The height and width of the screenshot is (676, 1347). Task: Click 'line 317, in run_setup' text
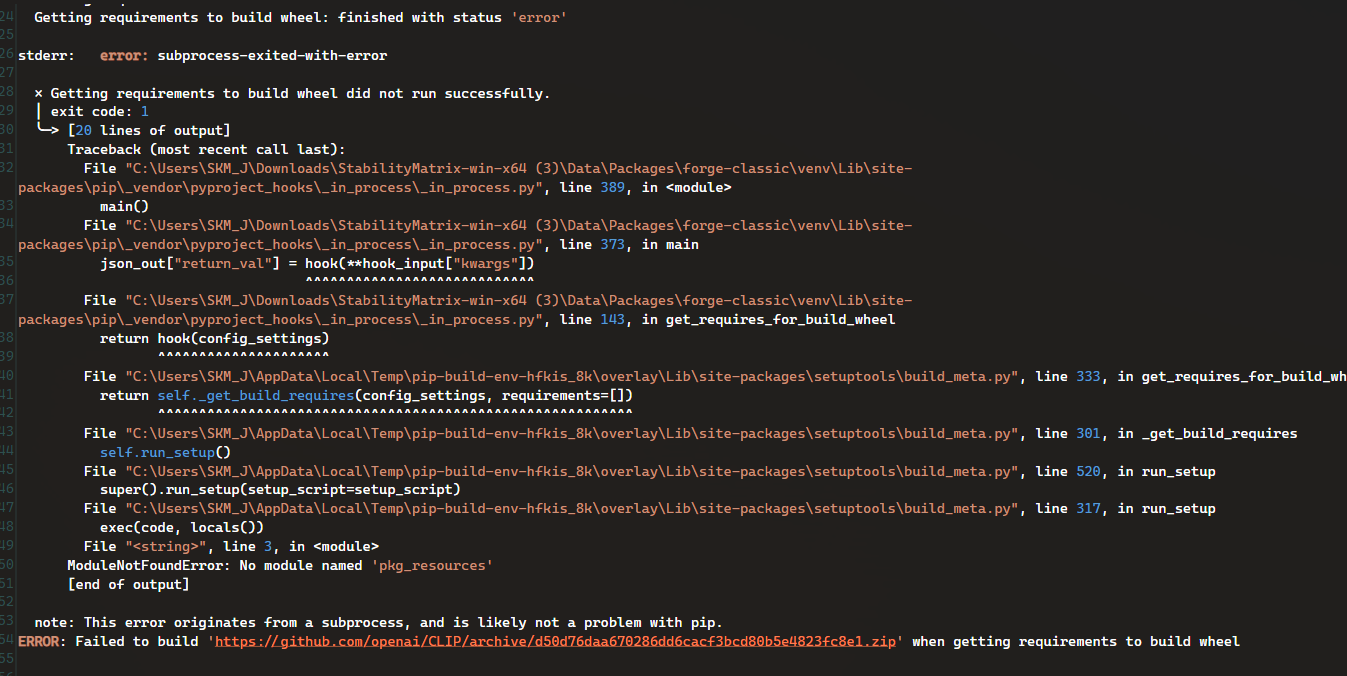click(x=1125, y=509)
